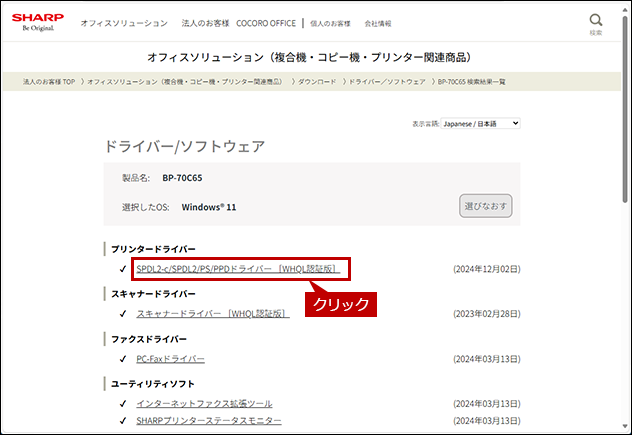The height and width of the screenshot is (435, 632).
Task: Click the オフィスソリューション（複合機・コピー機・プリンター関連商品） page banner heading
Action: (x=310, y=58)
